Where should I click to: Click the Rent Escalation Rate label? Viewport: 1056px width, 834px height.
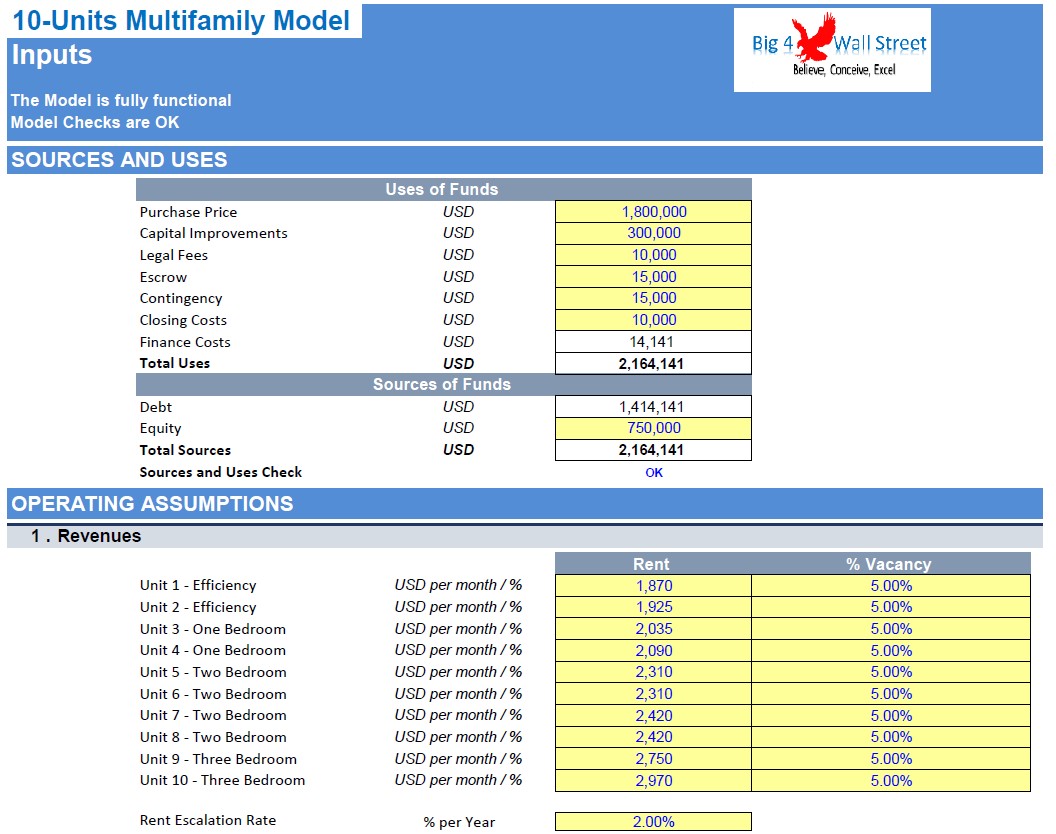pyautogui.click(x=208, y=821)
